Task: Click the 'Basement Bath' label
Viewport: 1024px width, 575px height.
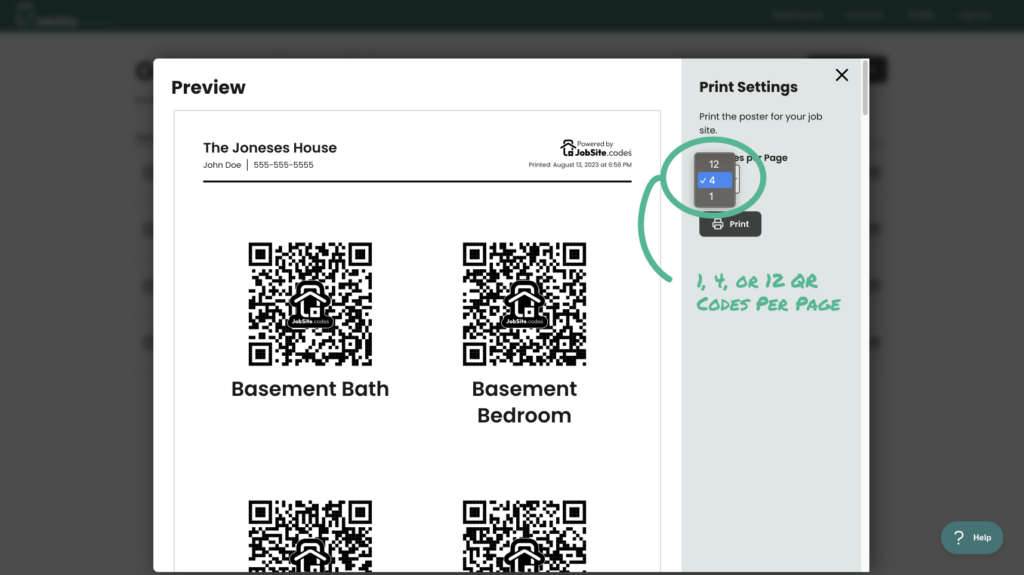Action: click(x=310, y=389)
